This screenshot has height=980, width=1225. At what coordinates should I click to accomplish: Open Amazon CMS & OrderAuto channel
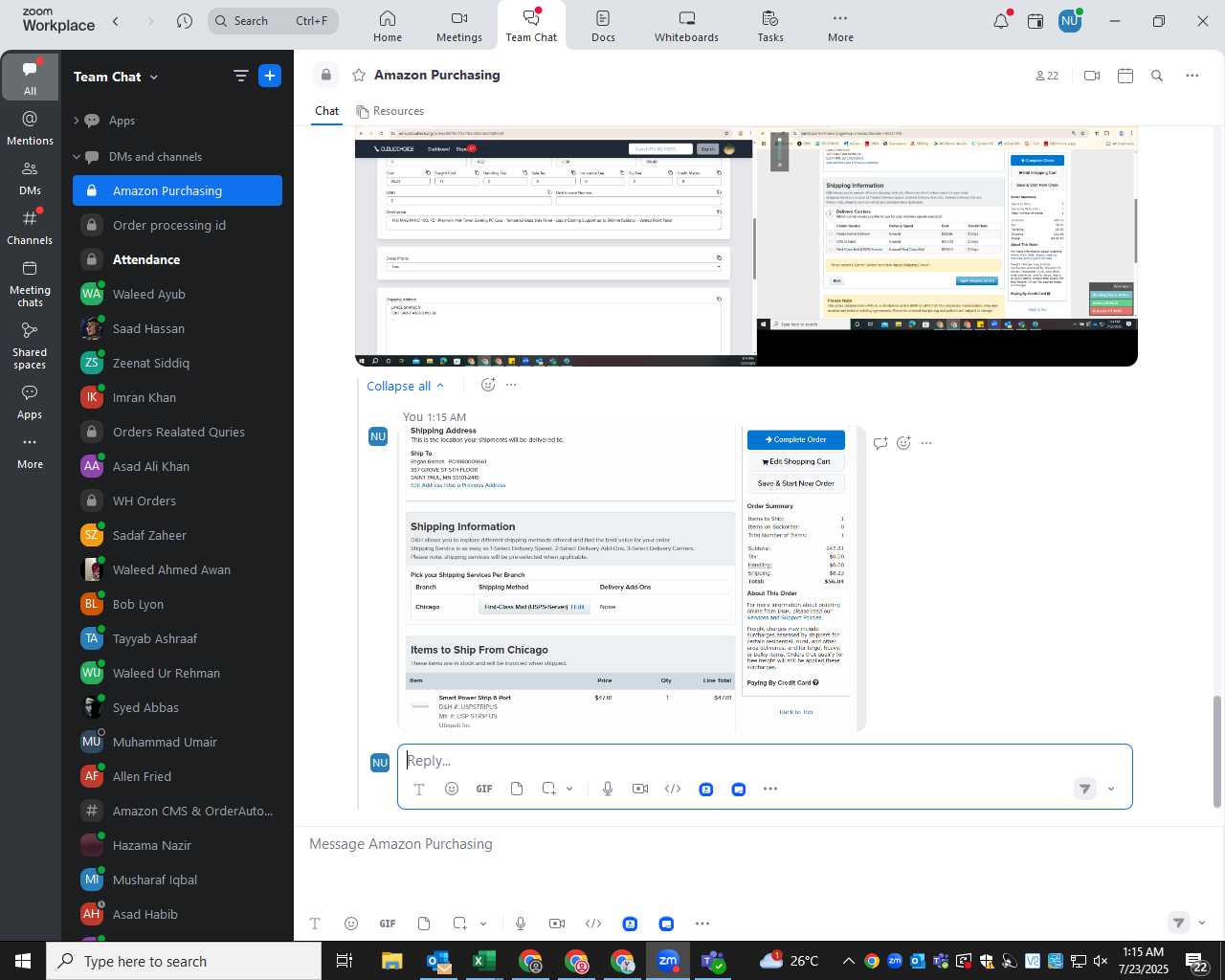point(178,811)
